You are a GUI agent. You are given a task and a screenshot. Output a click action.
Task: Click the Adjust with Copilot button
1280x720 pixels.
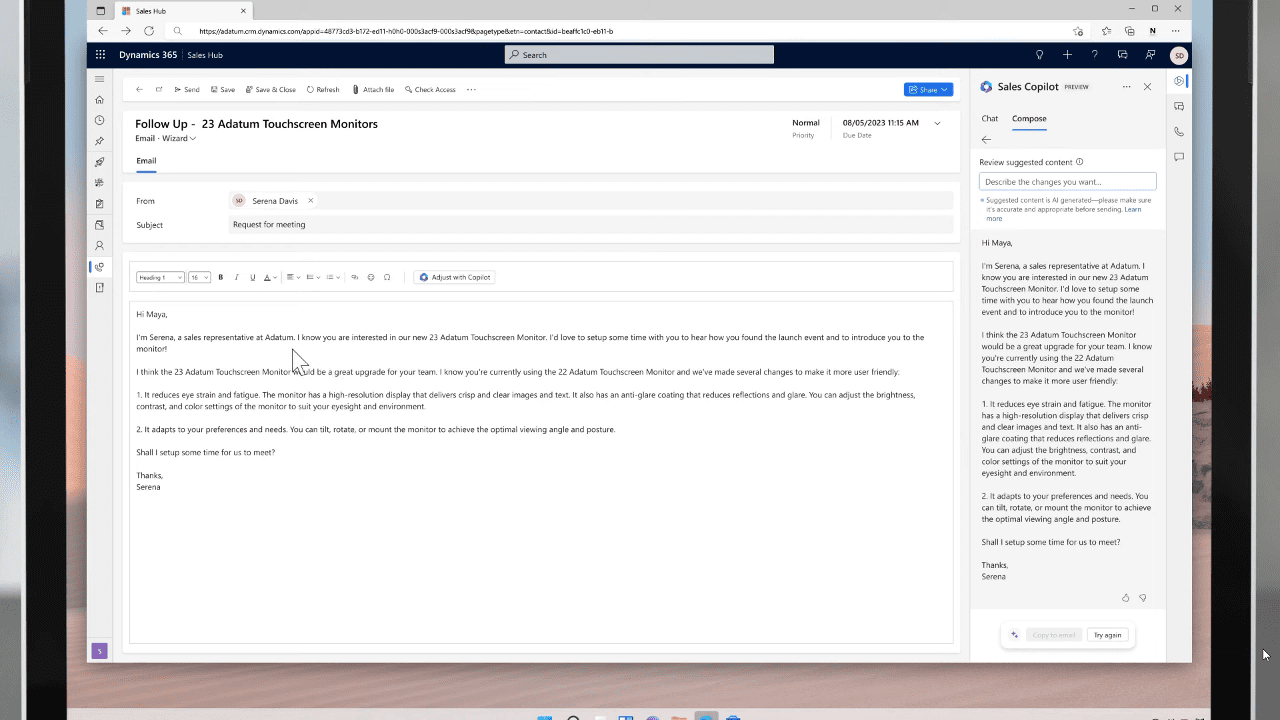pos(454,277)
